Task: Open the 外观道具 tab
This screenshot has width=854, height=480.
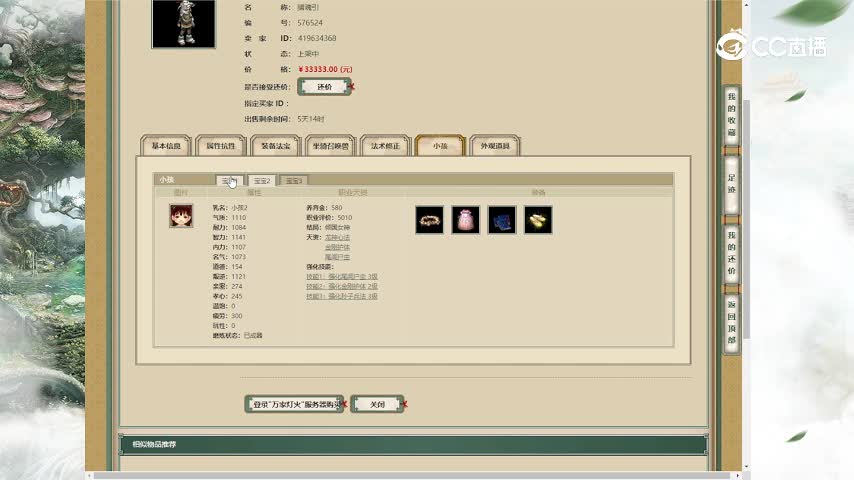Action: 495,146
